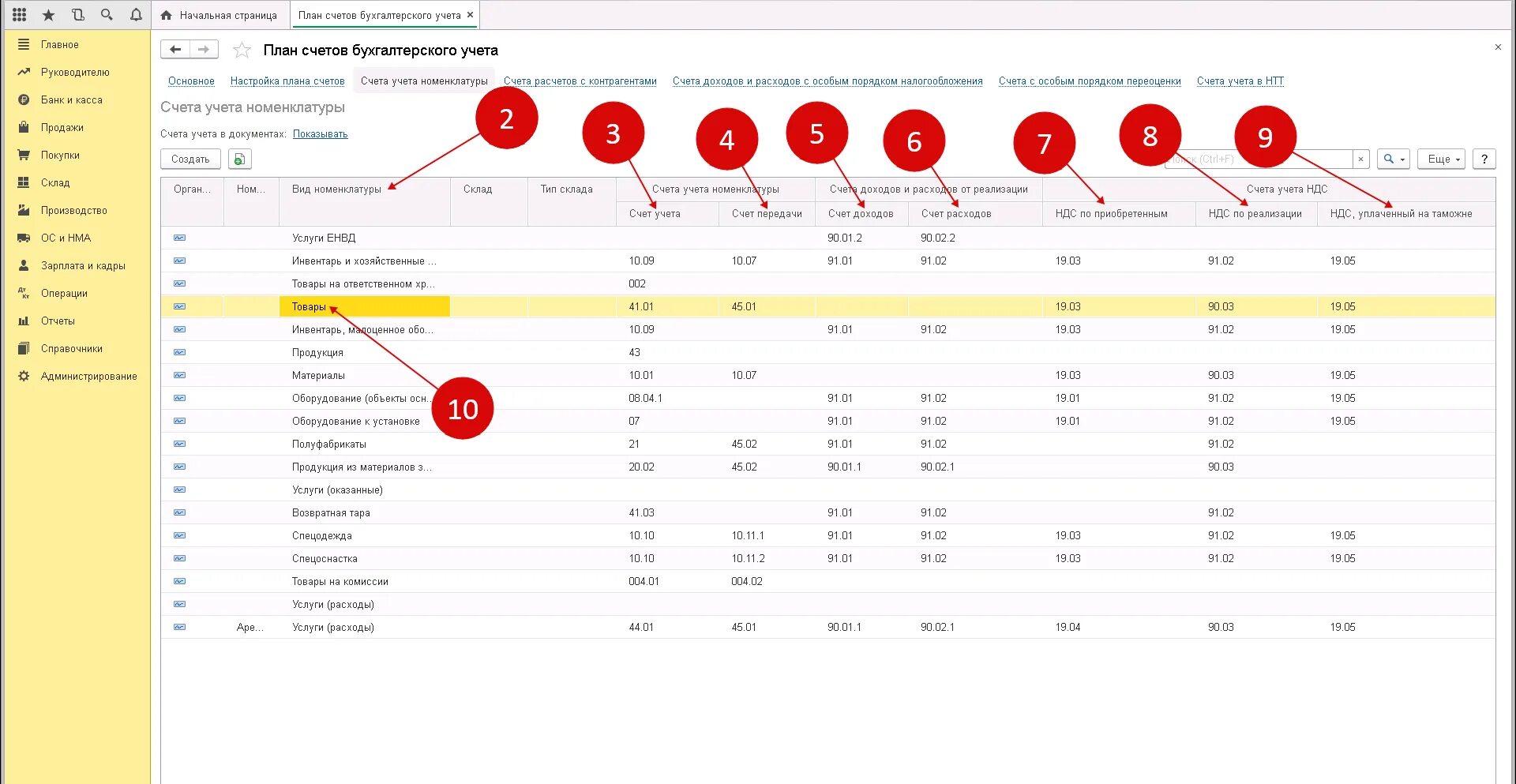Click the 004.02 cell in Товары на комиссии row
This screenshot has width=1516, height=784.
pyautogui.click(x=767, y=581)
